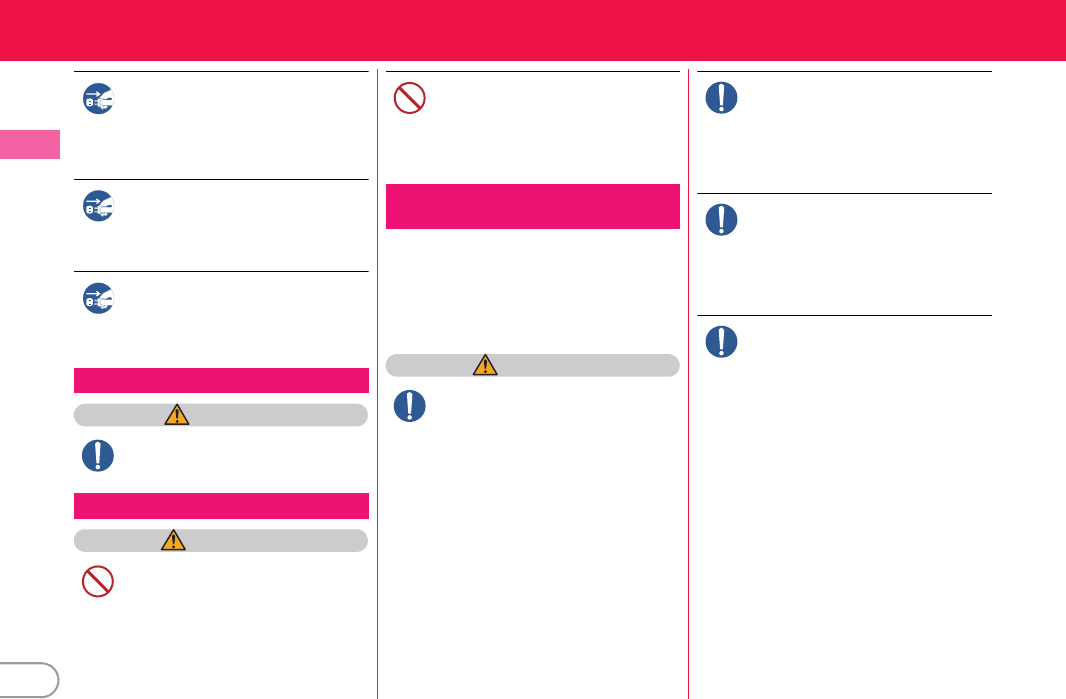Viewport: 1066px width, 699px height.
Task: Click the blue exclamation icon in middle column
Action: tap(410, 404)
